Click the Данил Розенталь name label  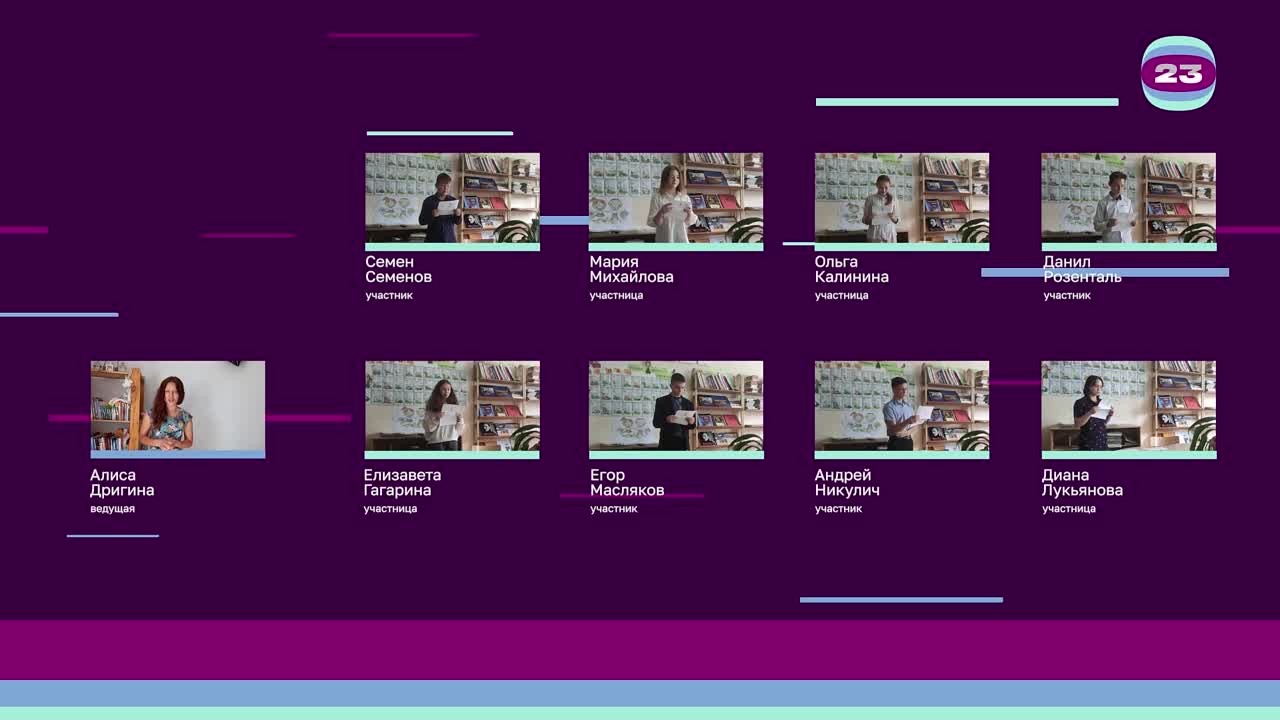(1082, 269)
